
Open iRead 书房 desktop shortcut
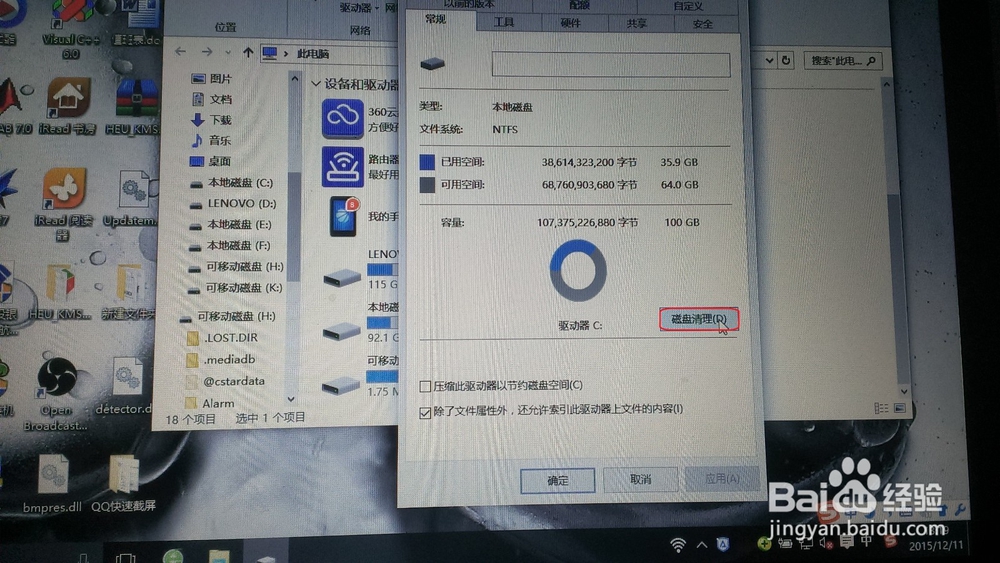coord(67,106)
